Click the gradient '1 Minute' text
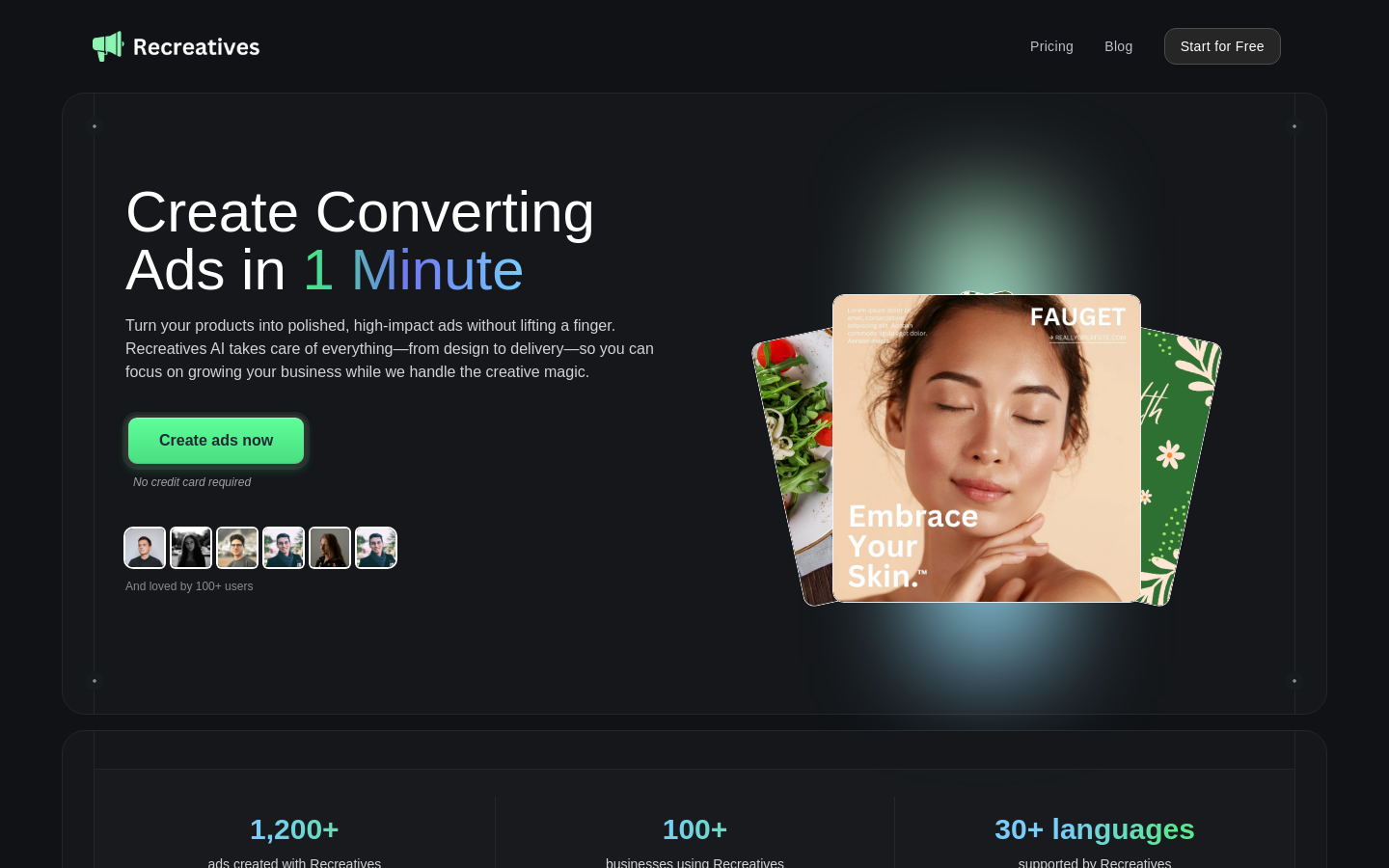1389x868 pixels. pos(413,270)
